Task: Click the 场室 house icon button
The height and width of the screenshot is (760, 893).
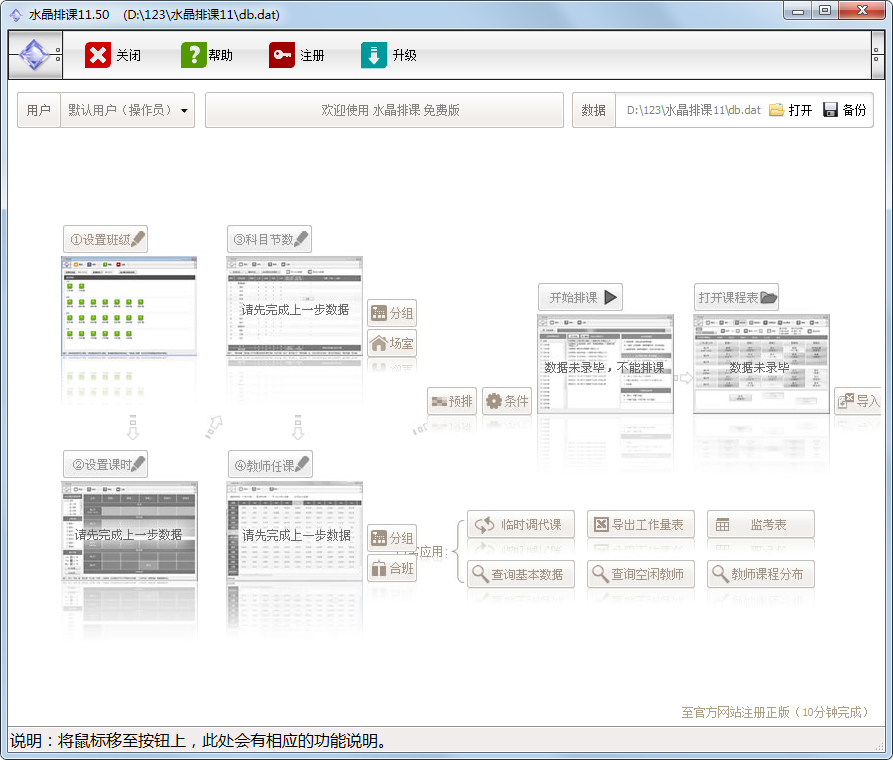Action: 392,343
